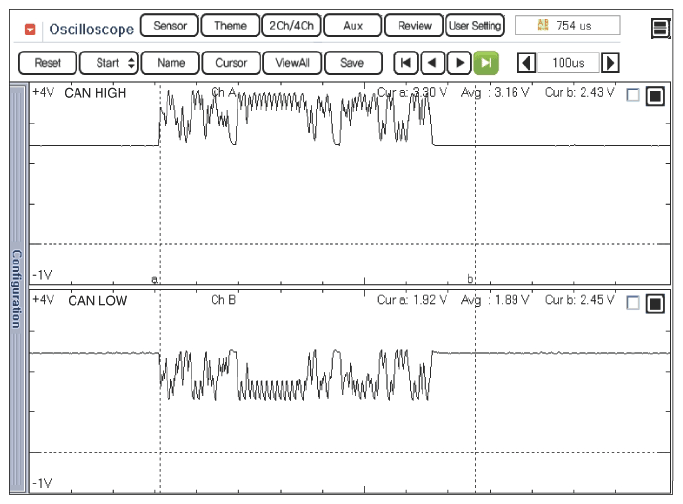Select the Aux button
The height and width of the screenshot is (504, 683).
click(x=353, y=26)
